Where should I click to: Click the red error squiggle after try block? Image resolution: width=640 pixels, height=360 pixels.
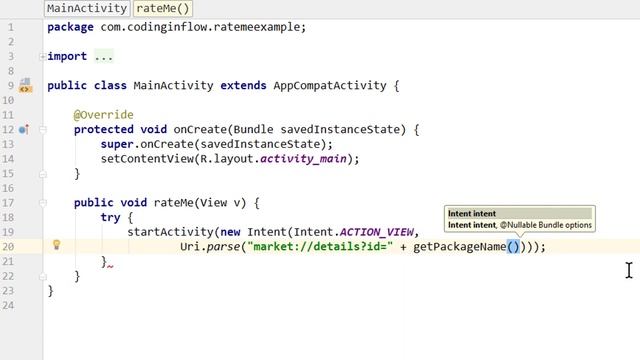pos(110,265)
